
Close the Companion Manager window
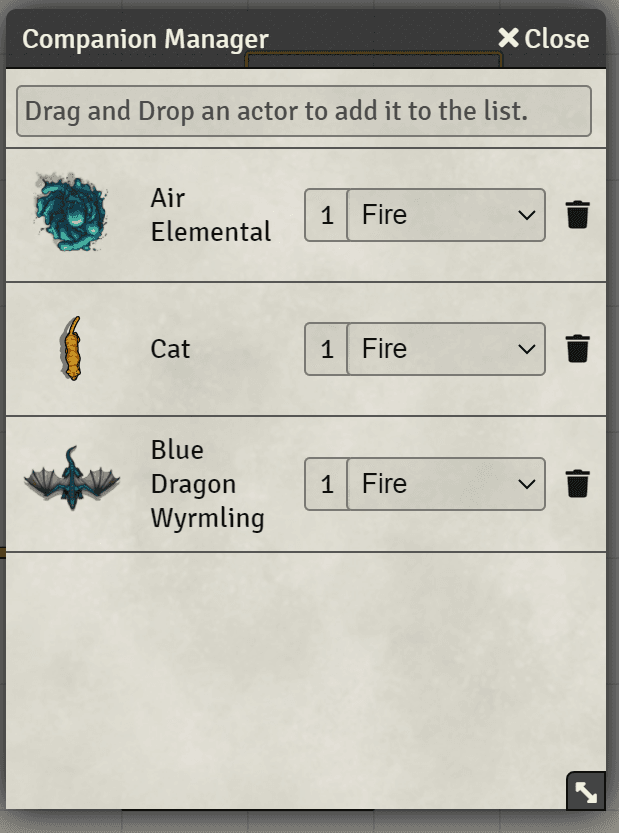point(544,38)
